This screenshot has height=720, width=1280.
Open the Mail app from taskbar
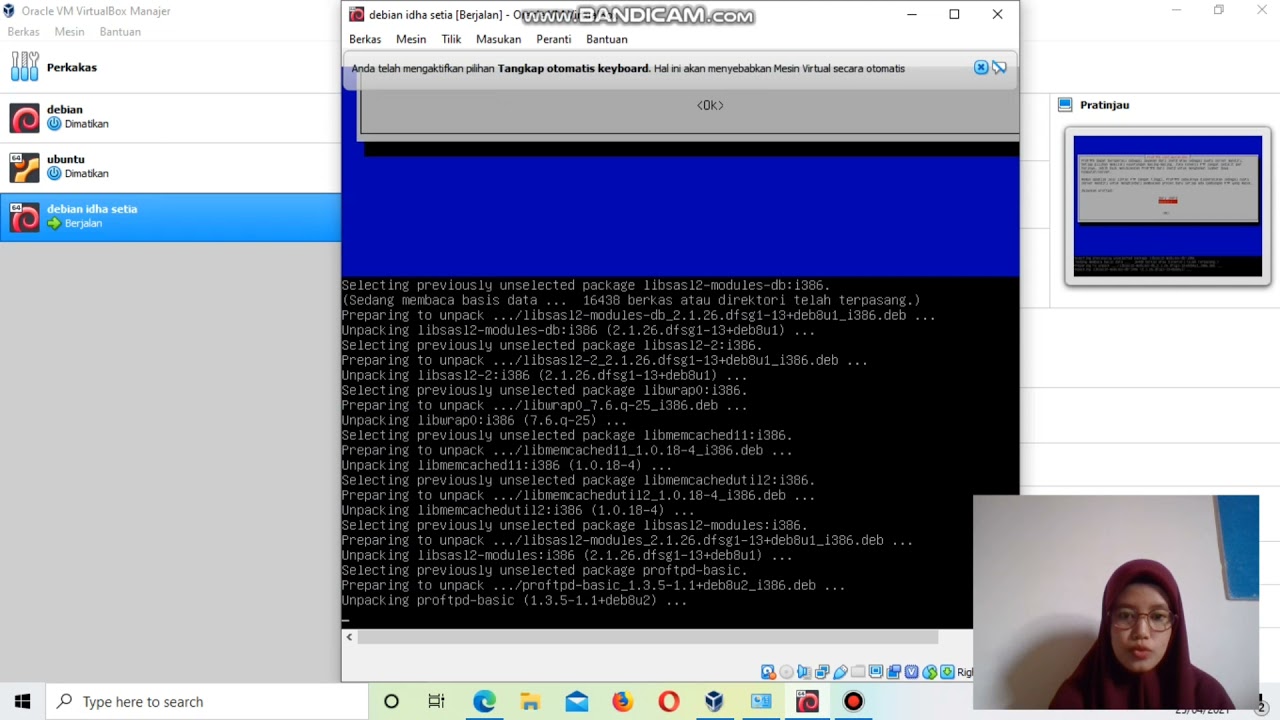click(577, 702)
